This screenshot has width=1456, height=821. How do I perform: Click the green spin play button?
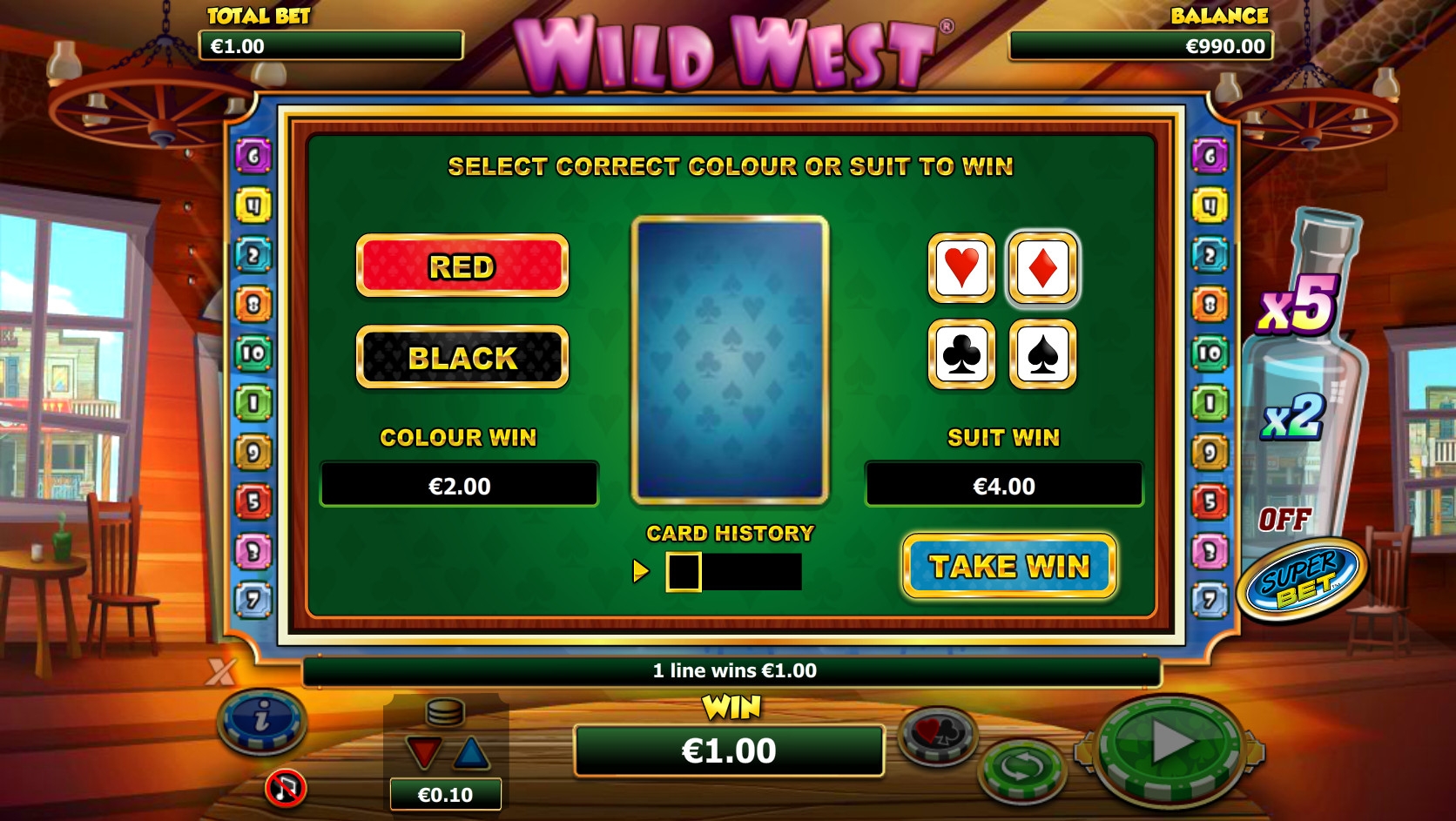[x=1170, y=746]
